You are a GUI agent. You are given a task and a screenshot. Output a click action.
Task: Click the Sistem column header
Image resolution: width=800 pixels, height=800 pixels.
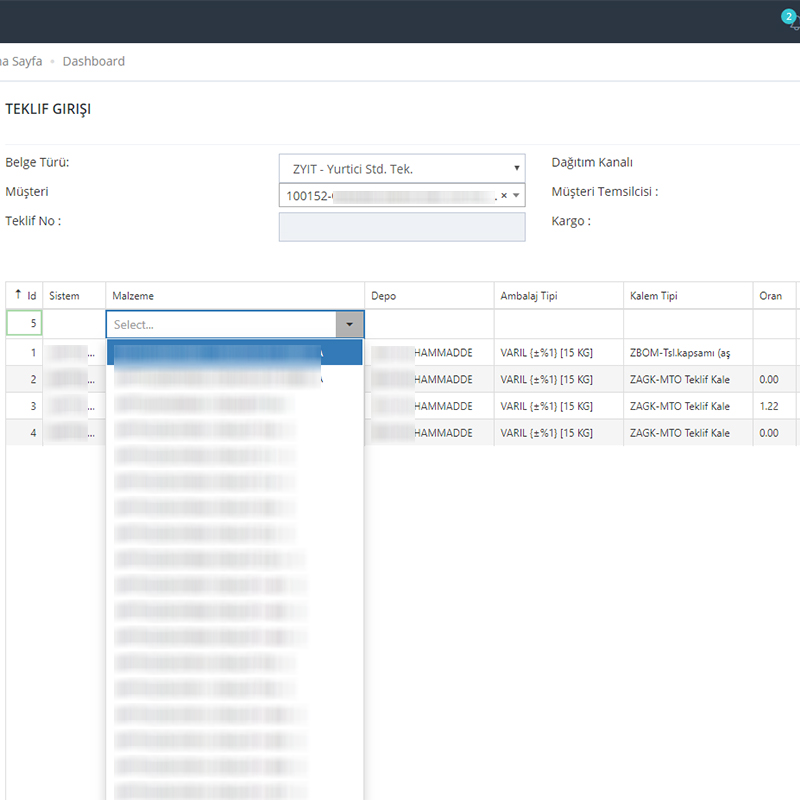pos(74,295)
